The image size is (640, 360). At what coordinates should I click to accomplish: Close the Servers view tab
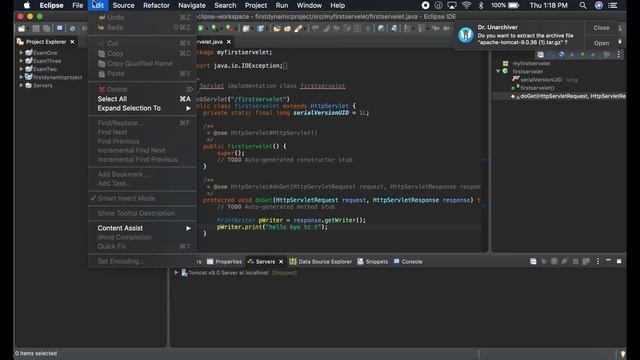pos(281,262)
